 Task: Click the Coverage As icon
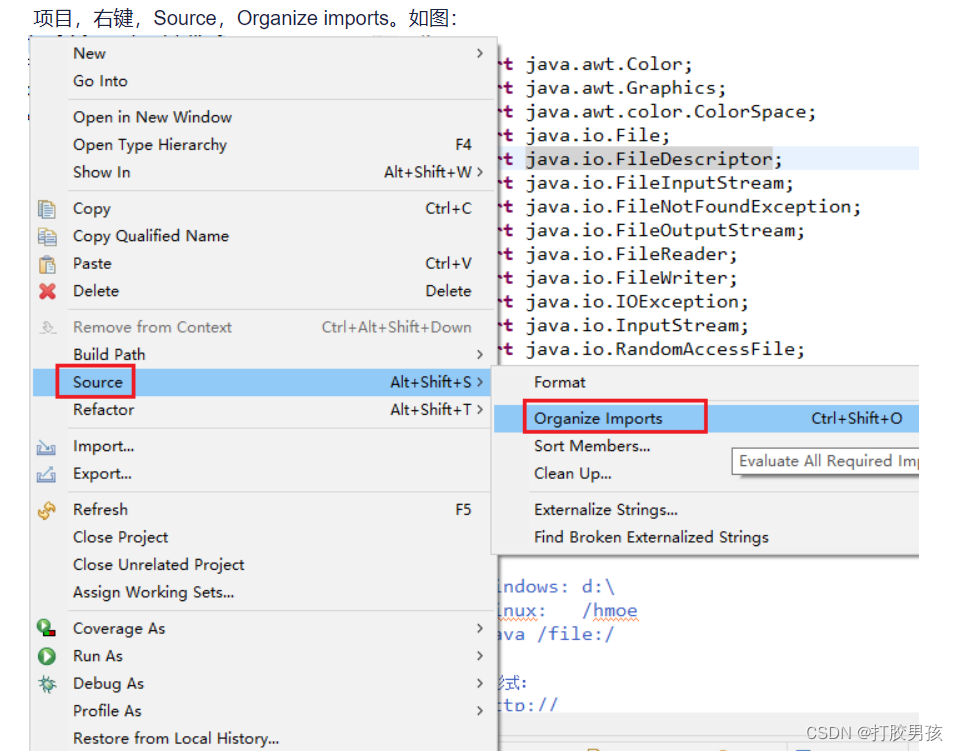click(46, 628)
